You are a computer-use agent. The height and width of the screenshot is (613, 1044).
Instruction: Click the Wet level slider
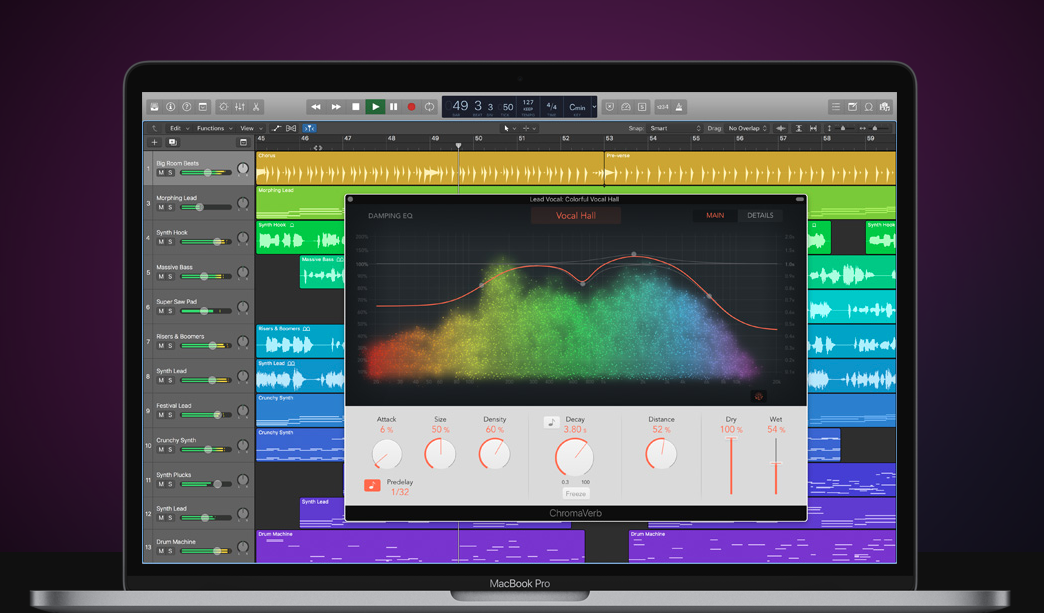tap(776, 465)
